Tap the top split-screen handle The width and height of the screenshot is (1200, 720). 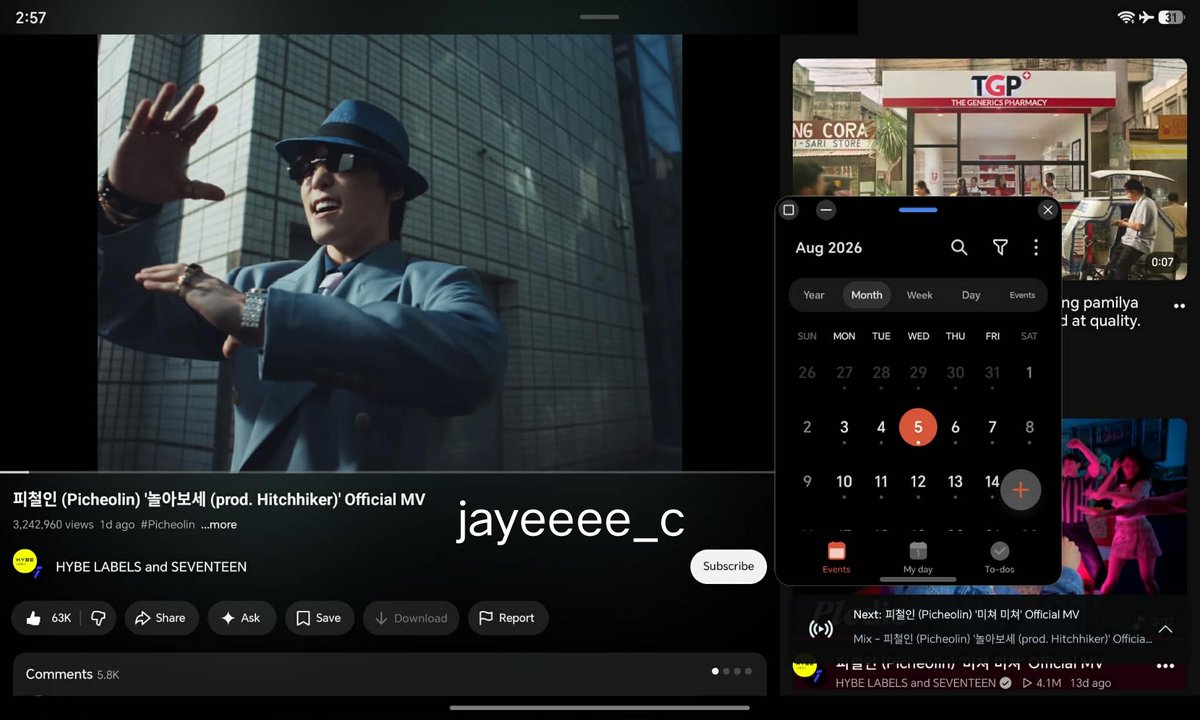(x=599, y=17)
